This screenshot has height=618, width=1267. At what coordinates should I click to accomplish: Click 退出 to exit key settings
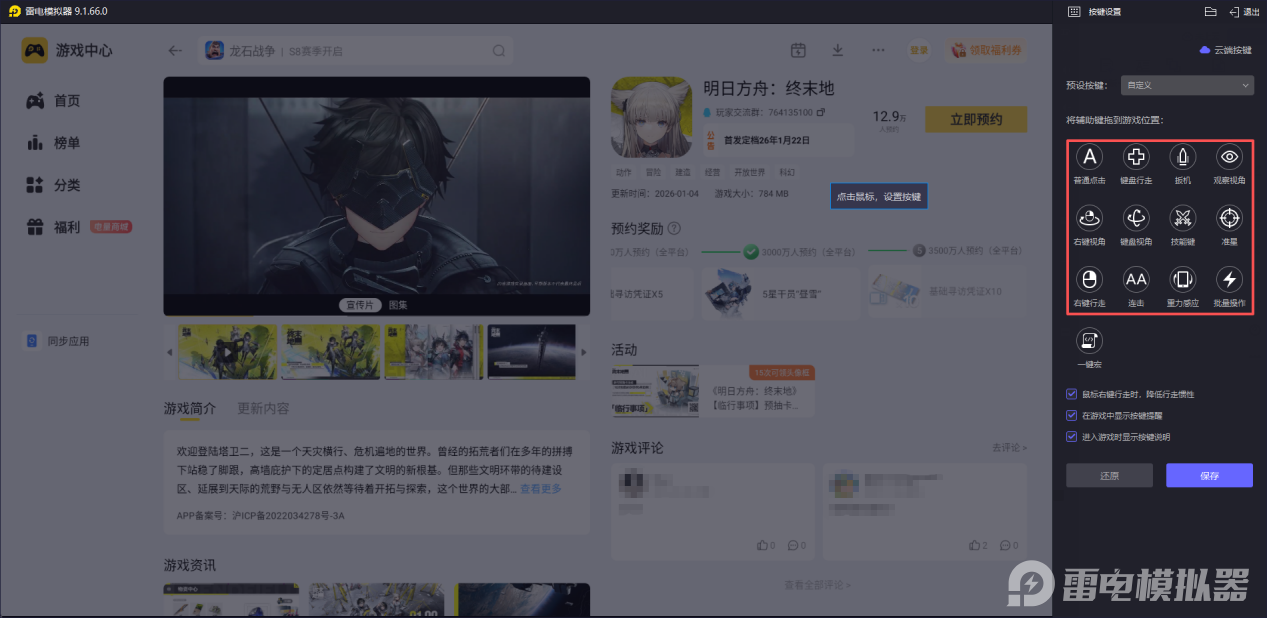click(1245, 12)
